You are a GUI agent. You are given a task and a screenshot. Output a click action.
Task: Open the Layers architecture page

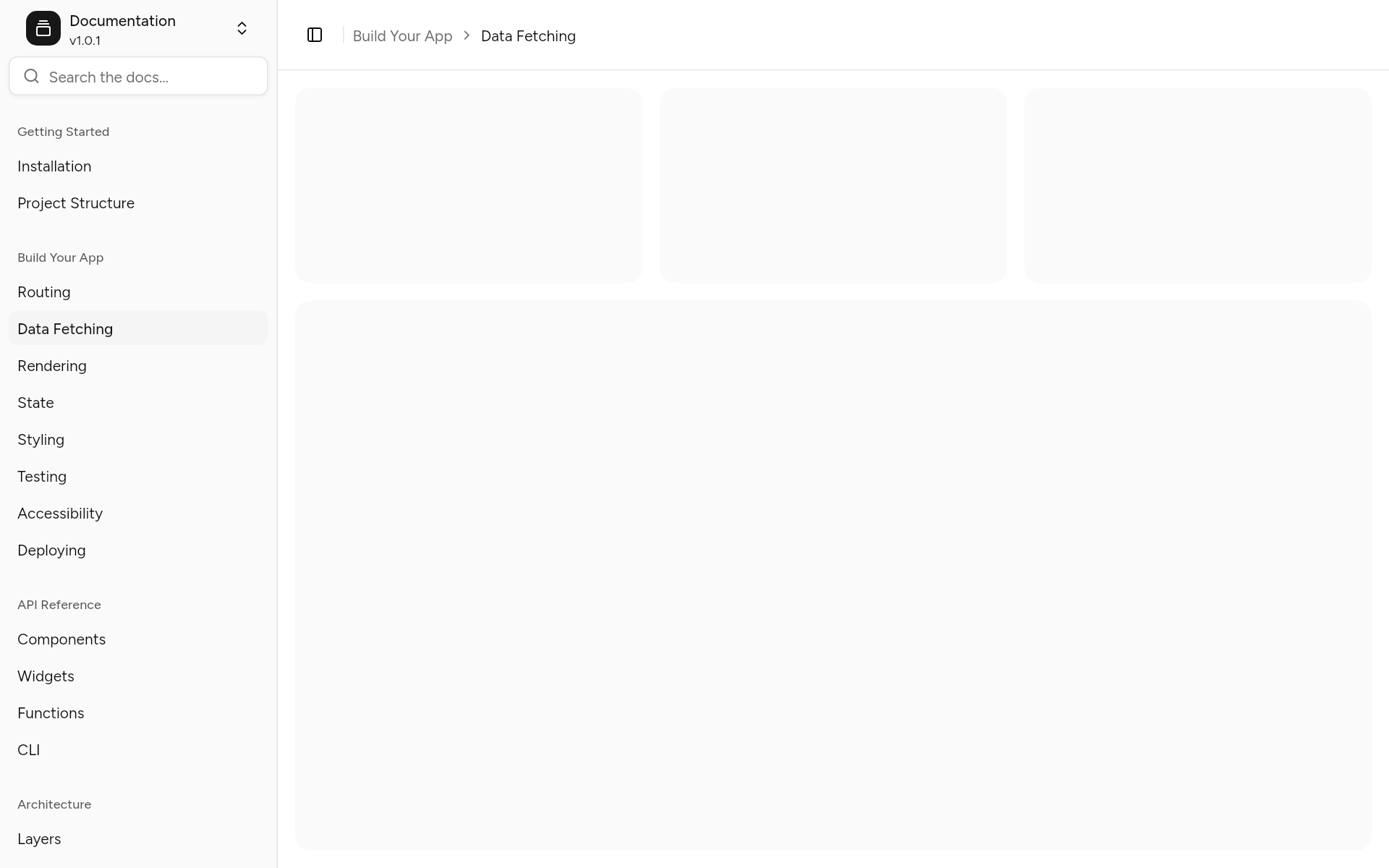click(x=138, y=839)
